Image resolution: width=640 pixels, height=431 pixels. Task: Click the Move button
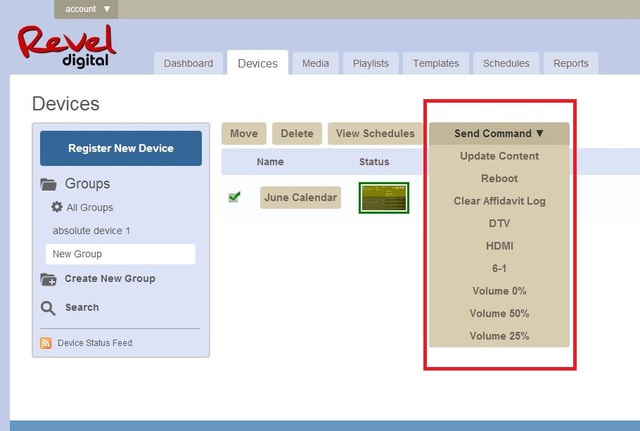point(244,133)
